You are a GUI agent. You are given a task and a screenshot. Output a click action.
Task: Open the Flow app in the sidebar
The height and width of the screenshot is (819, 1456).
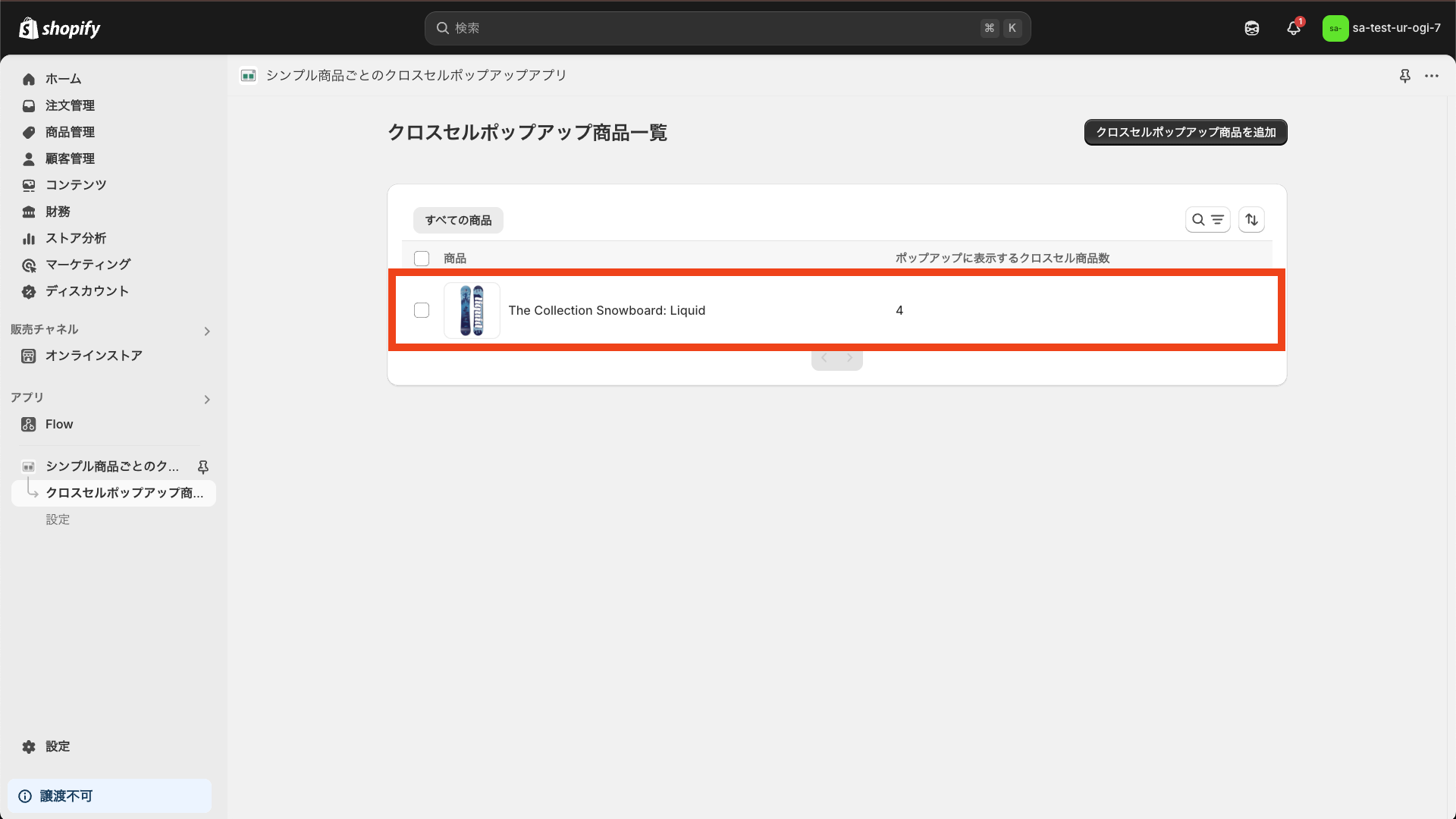coord(58,424)
